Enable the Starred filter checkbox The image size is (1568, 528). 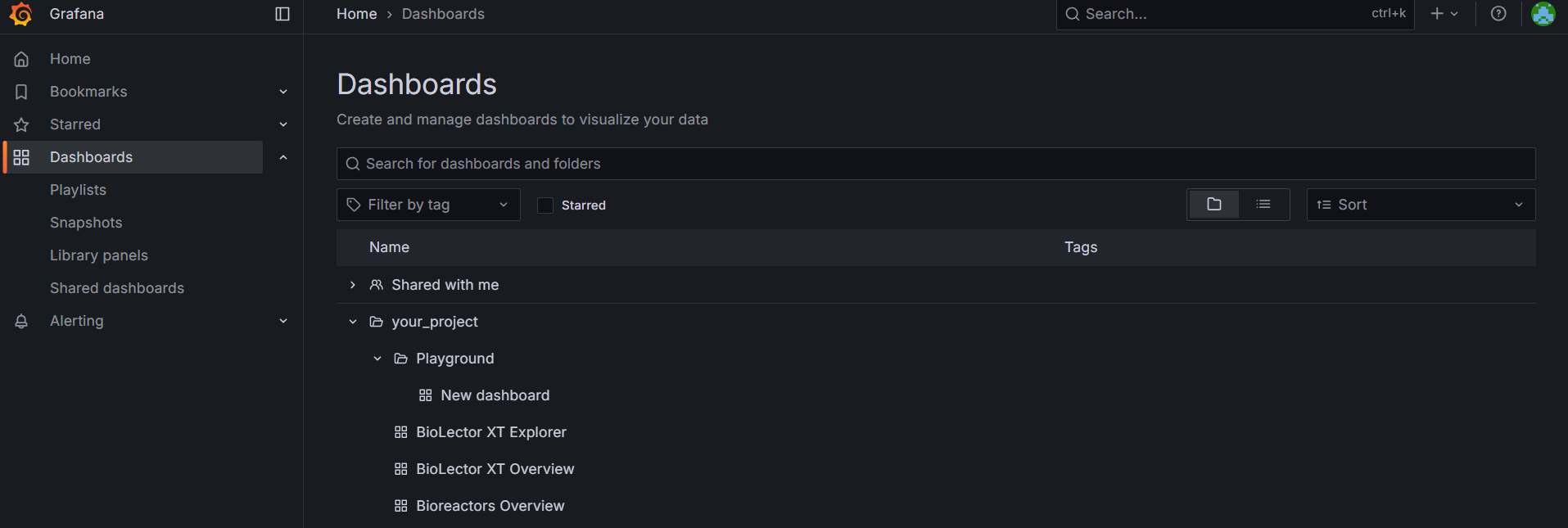pos(545,205)
